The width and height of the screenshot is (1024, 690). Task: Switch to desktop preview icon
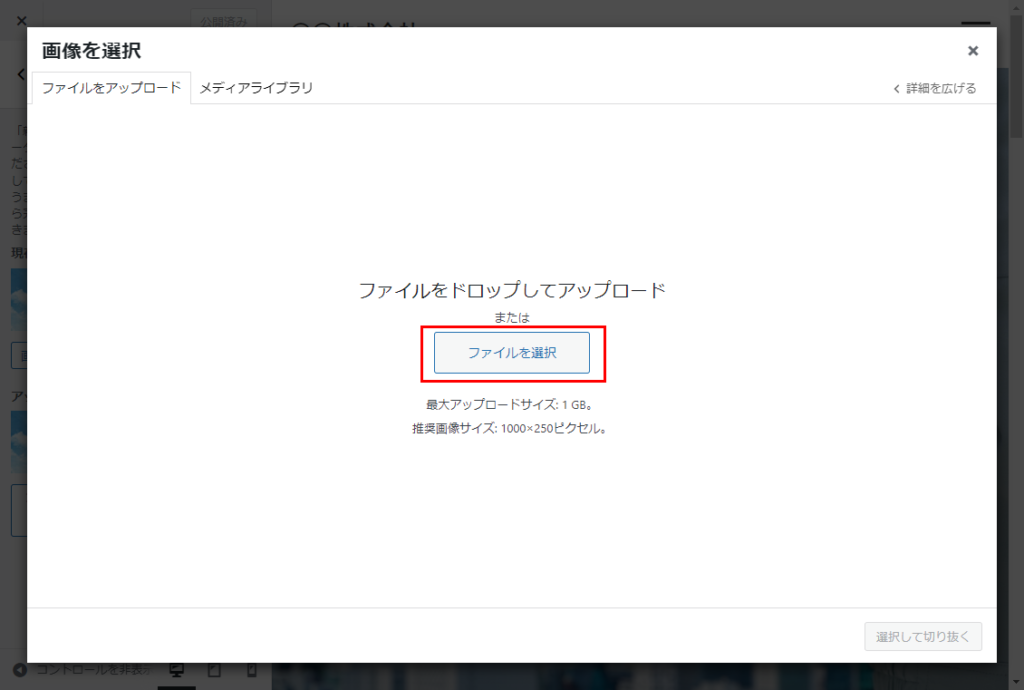[x=177, y=670]
